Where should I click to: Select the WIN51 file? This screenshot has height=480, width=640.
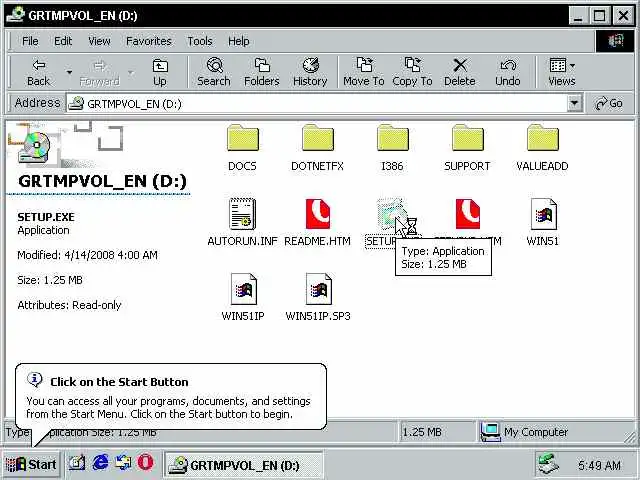click(x=542, y=222)
